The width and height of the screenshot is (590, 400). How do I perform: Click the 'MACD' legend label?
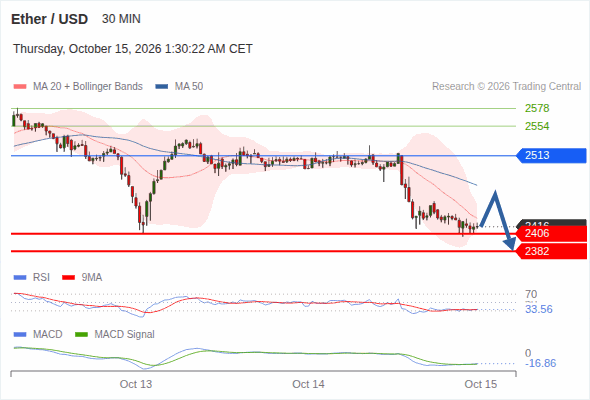48,335
